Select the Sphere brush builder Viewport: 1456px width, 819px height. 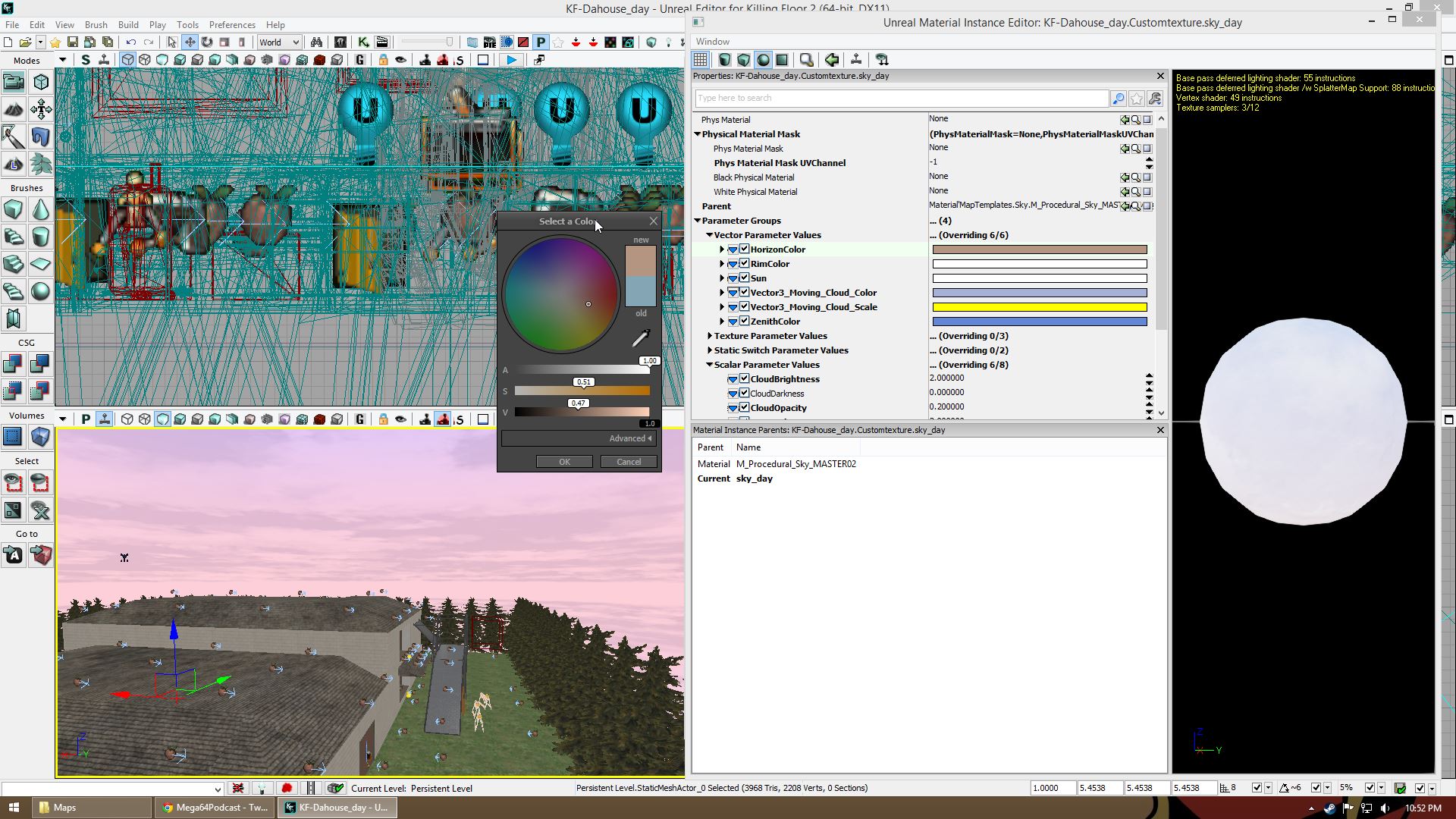pyautogui.click(x=40, y=291)
